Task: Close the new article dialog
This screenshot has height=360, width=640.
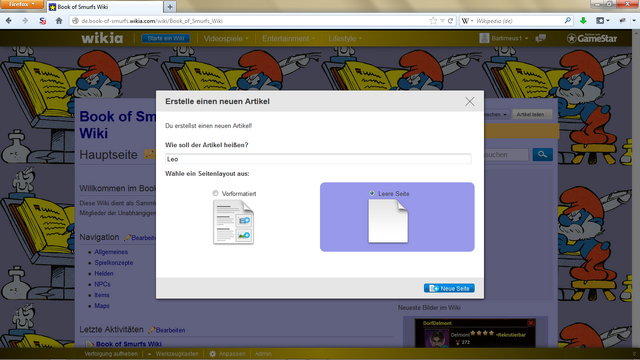Action: click(469, 101)
